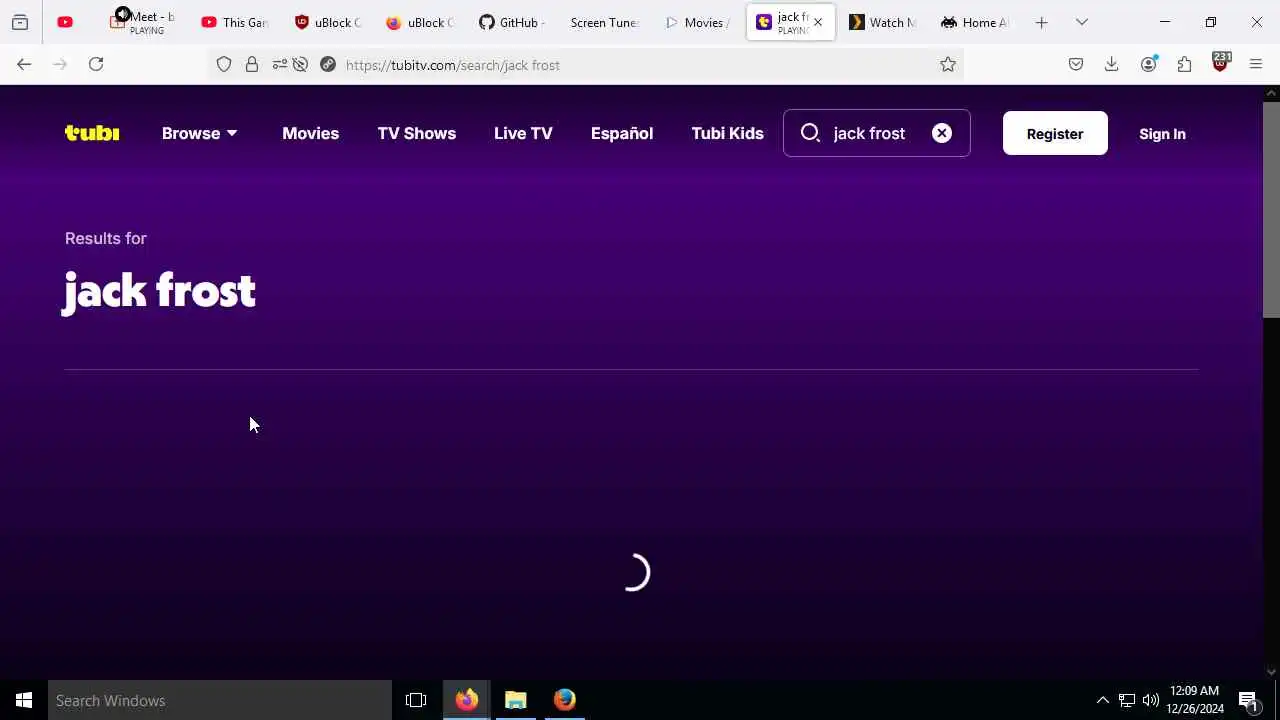This screenshot has width=1280, height=720.
Task: Open the Firefox View tab icon
Action: click(20, 22)
